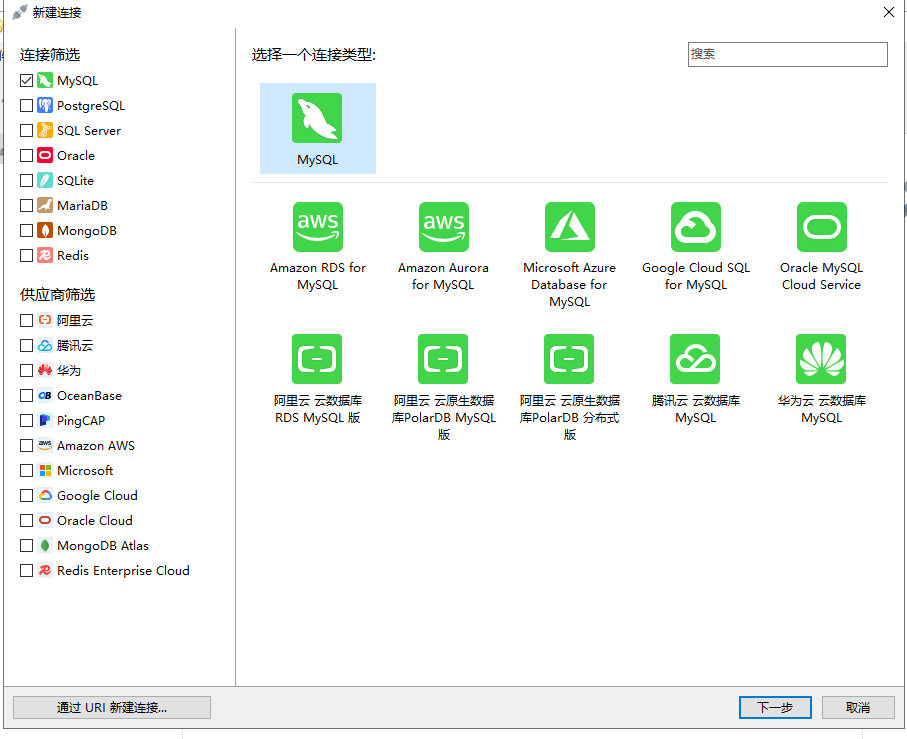Click the SQL Server icon in the filter list

click(x=45, y=130)
